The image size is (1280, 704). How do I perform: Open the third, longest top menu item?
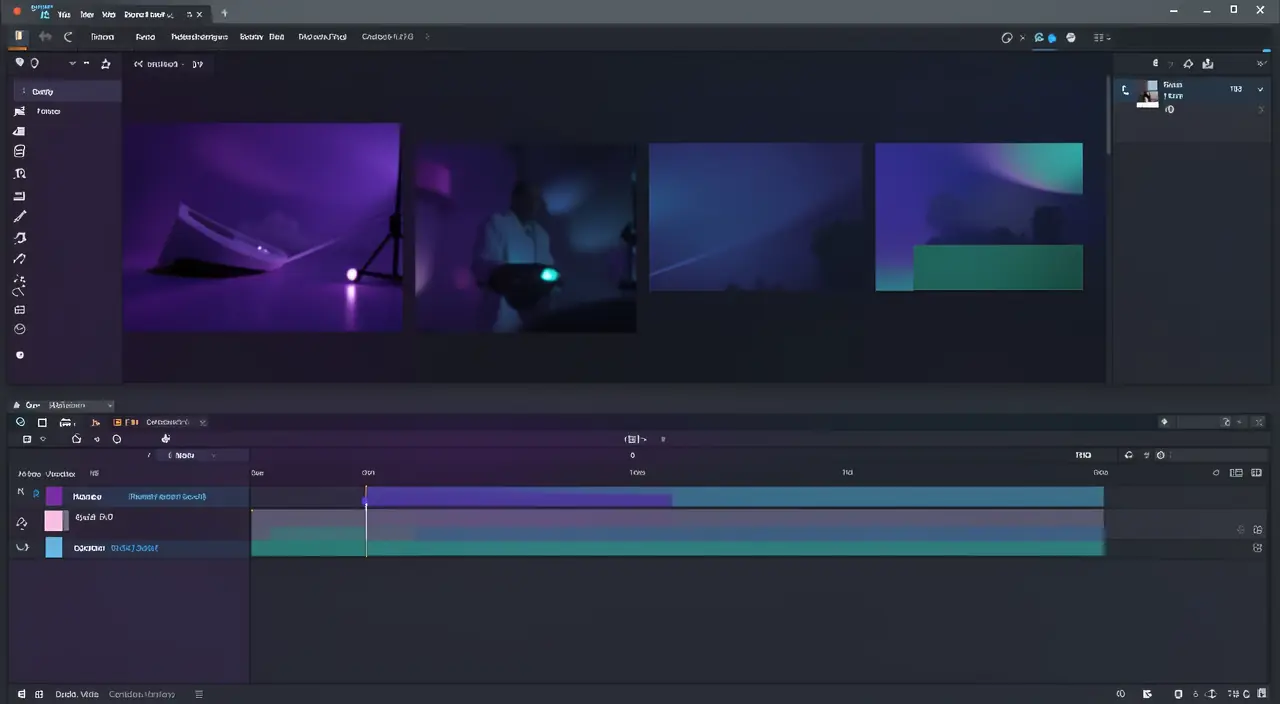coord(199,37)
